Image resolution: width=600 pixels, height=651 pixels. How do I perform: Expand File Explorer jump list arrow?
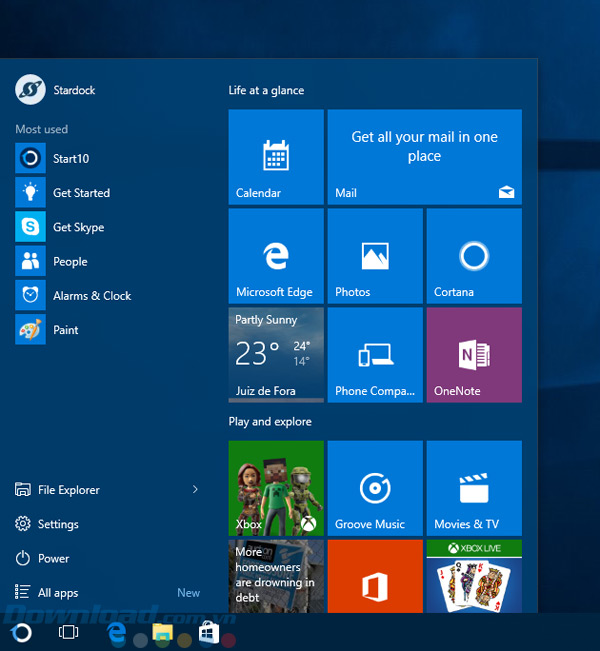point(195,490)
